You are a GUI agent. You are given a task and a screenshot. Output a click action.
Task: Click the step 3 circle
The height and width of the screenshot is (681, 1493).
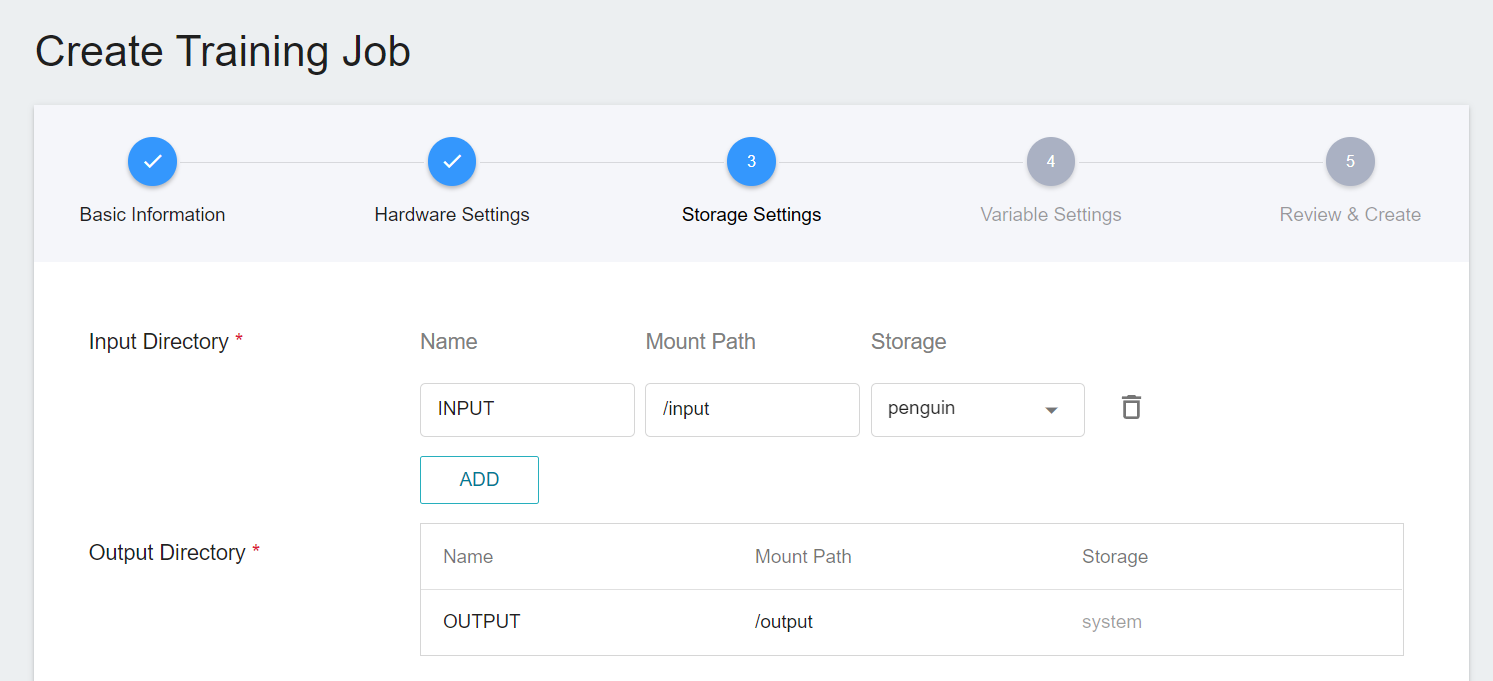point(751,162)
